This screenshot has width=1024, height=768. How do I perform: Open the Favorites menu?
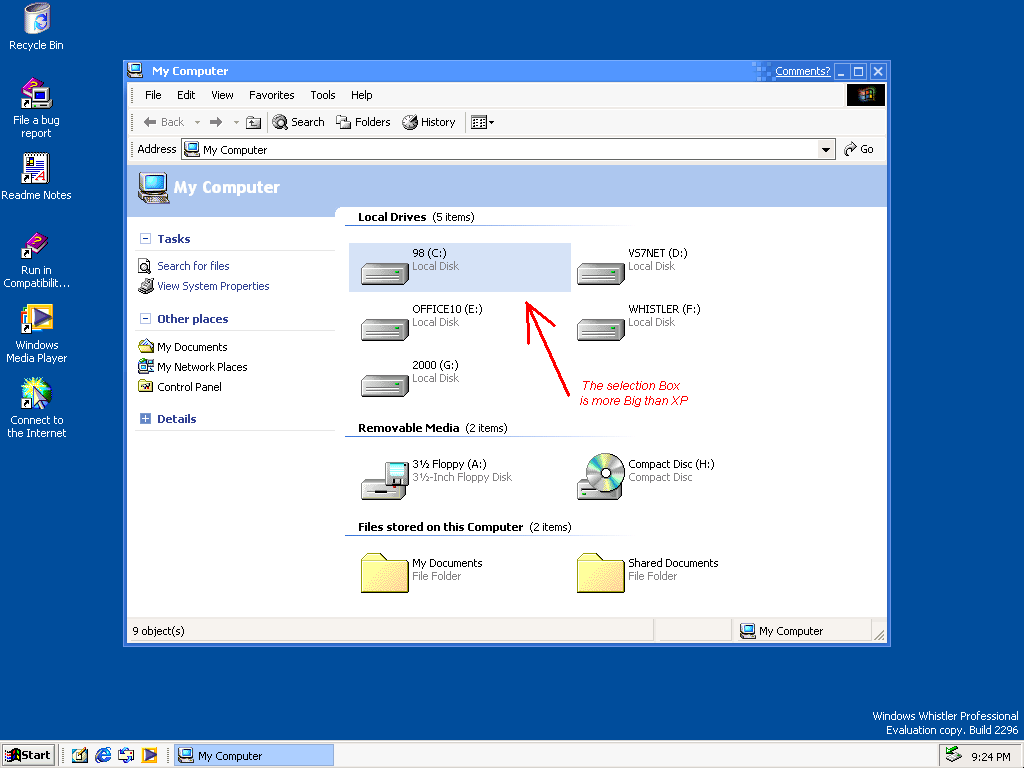[x=271, y=95]
